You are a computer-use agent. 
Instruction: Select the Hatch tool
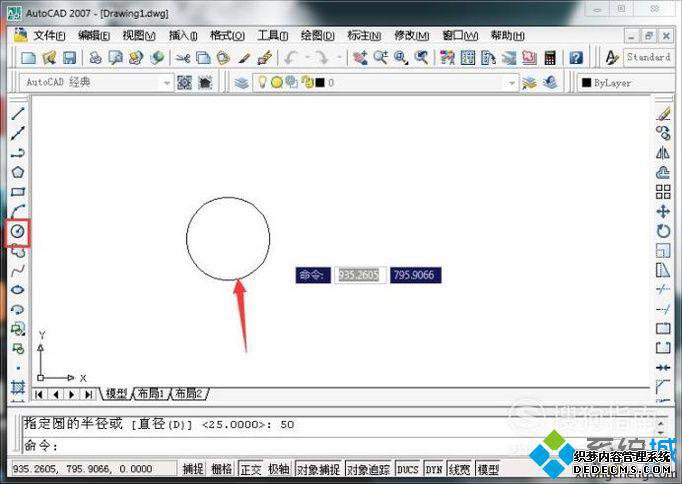click(17, 387)
